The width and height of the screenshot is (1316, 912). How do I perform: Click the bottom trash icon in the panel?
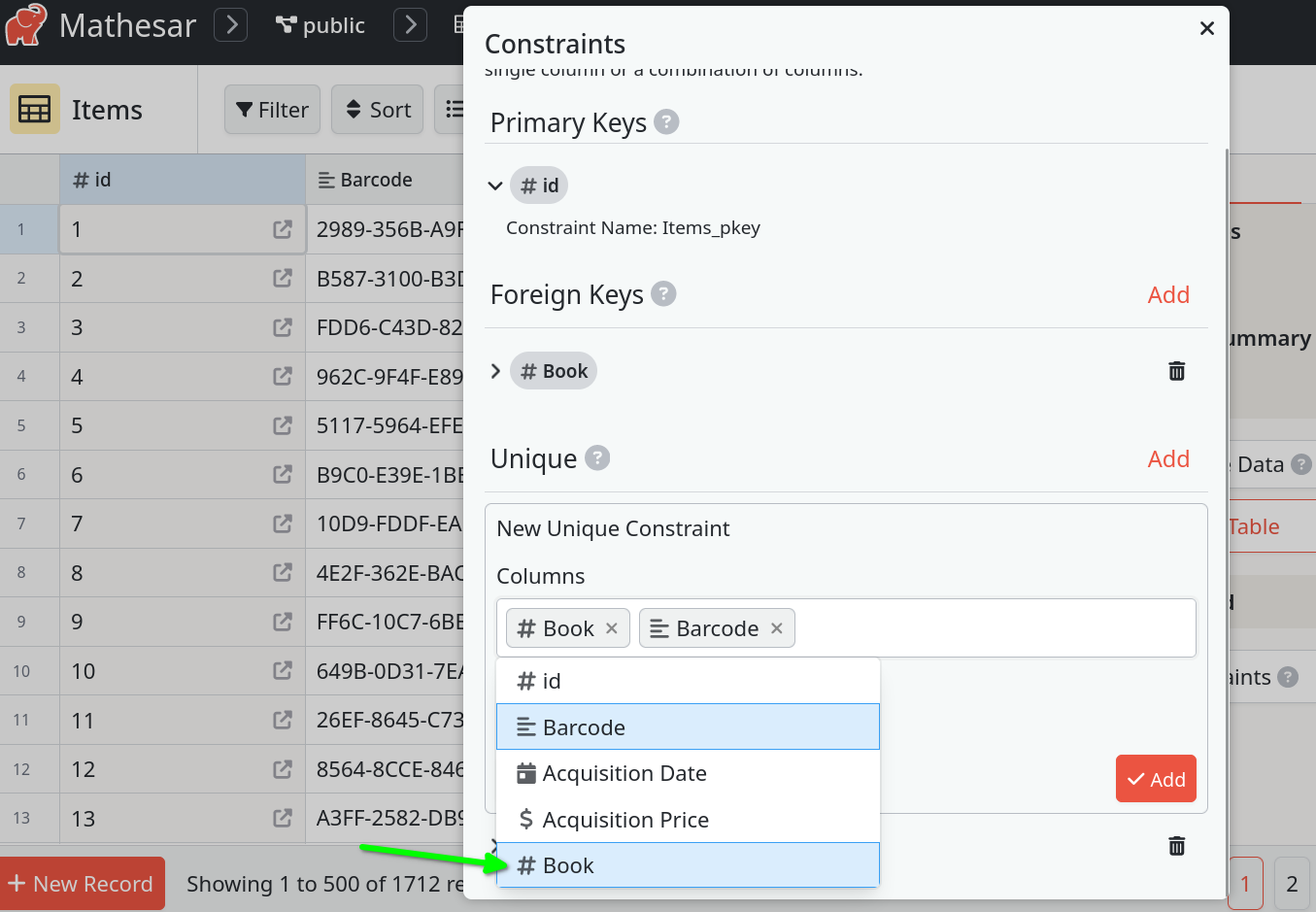click(x=1176, y=846)
